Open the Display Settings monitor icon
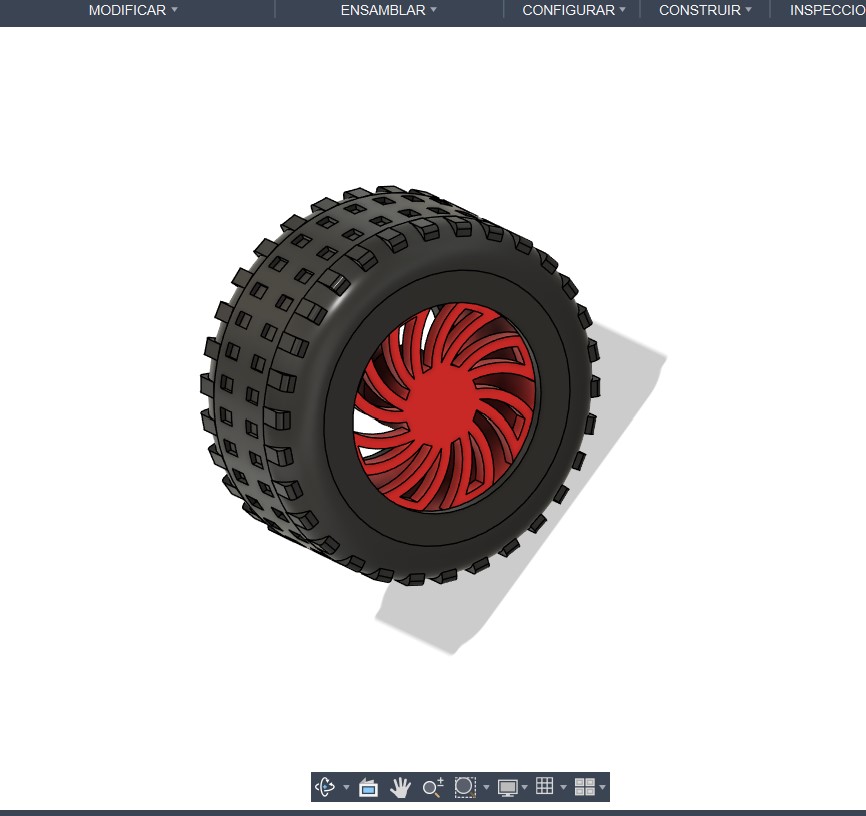This screenshot has height=816, width=866. 508,787
